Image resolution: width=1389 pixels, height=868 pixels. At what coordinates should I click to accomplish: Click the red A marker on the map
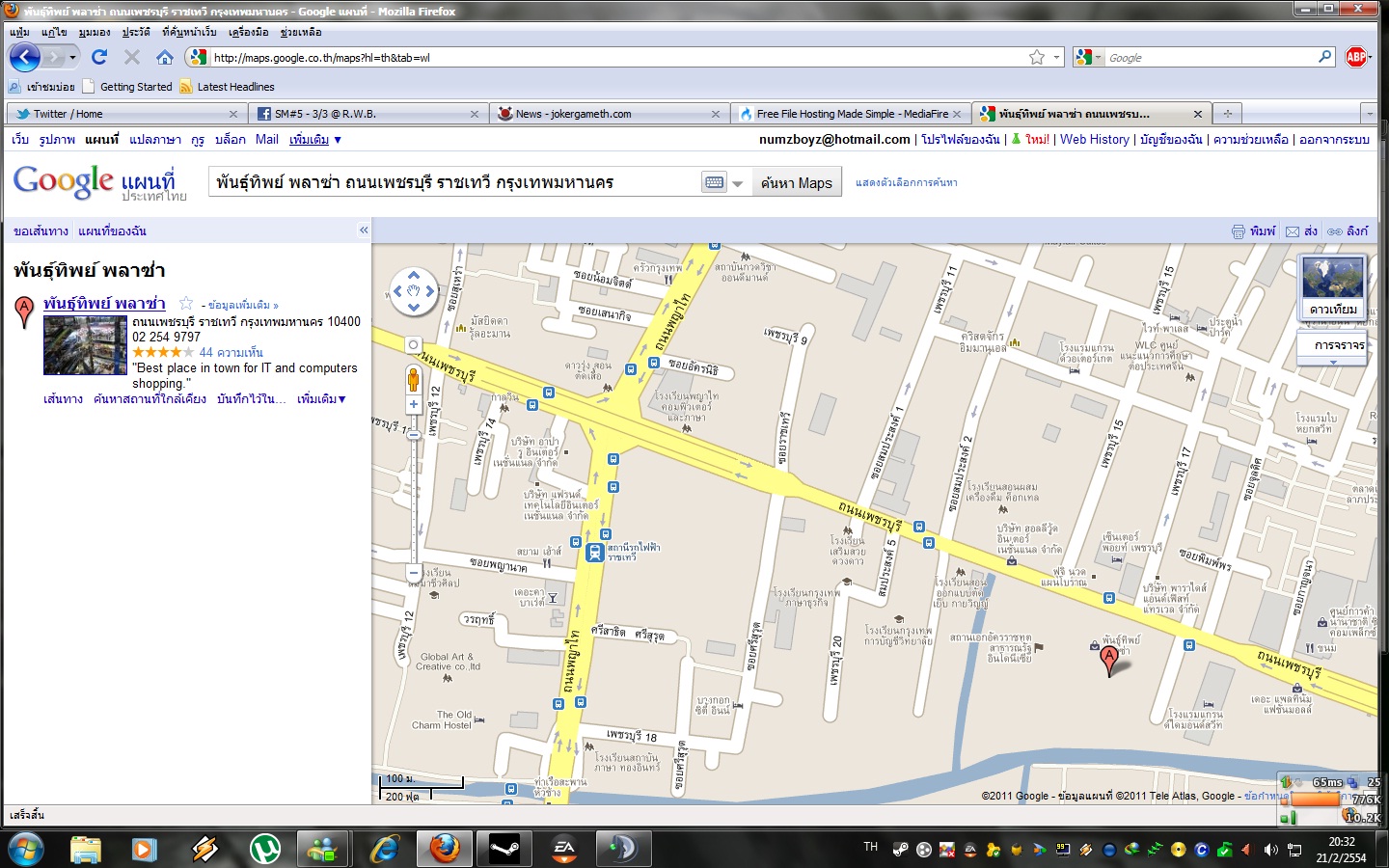point(1109,661)
